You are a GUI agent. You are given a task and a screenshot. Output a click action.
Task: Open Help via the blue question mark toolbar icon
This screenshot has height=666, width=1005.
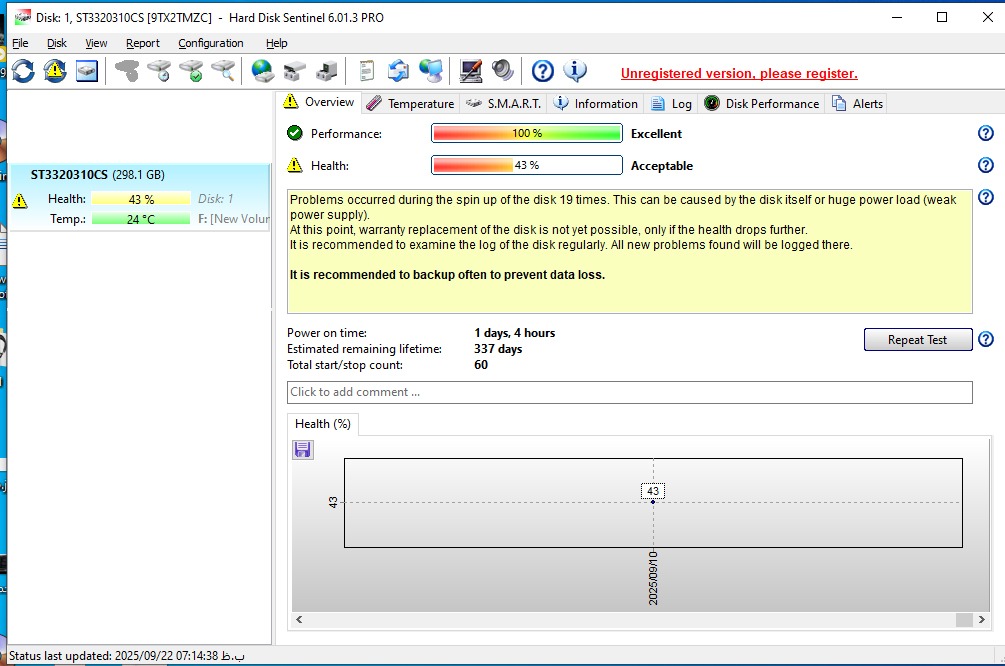point(542,71)
